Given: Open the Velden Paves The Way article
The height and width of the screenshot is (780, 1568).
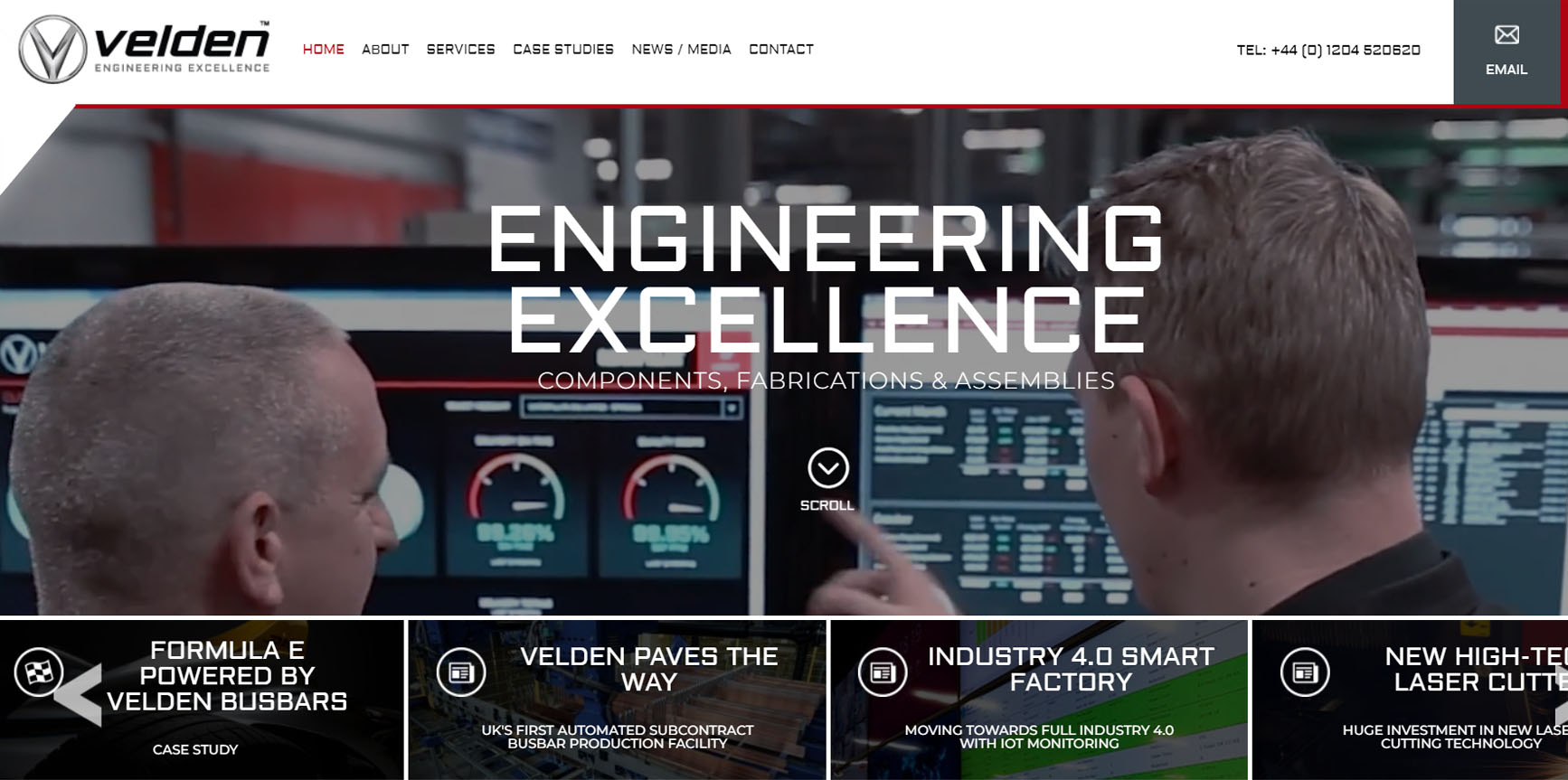Looking at the screenshot, I should [648, 669].
